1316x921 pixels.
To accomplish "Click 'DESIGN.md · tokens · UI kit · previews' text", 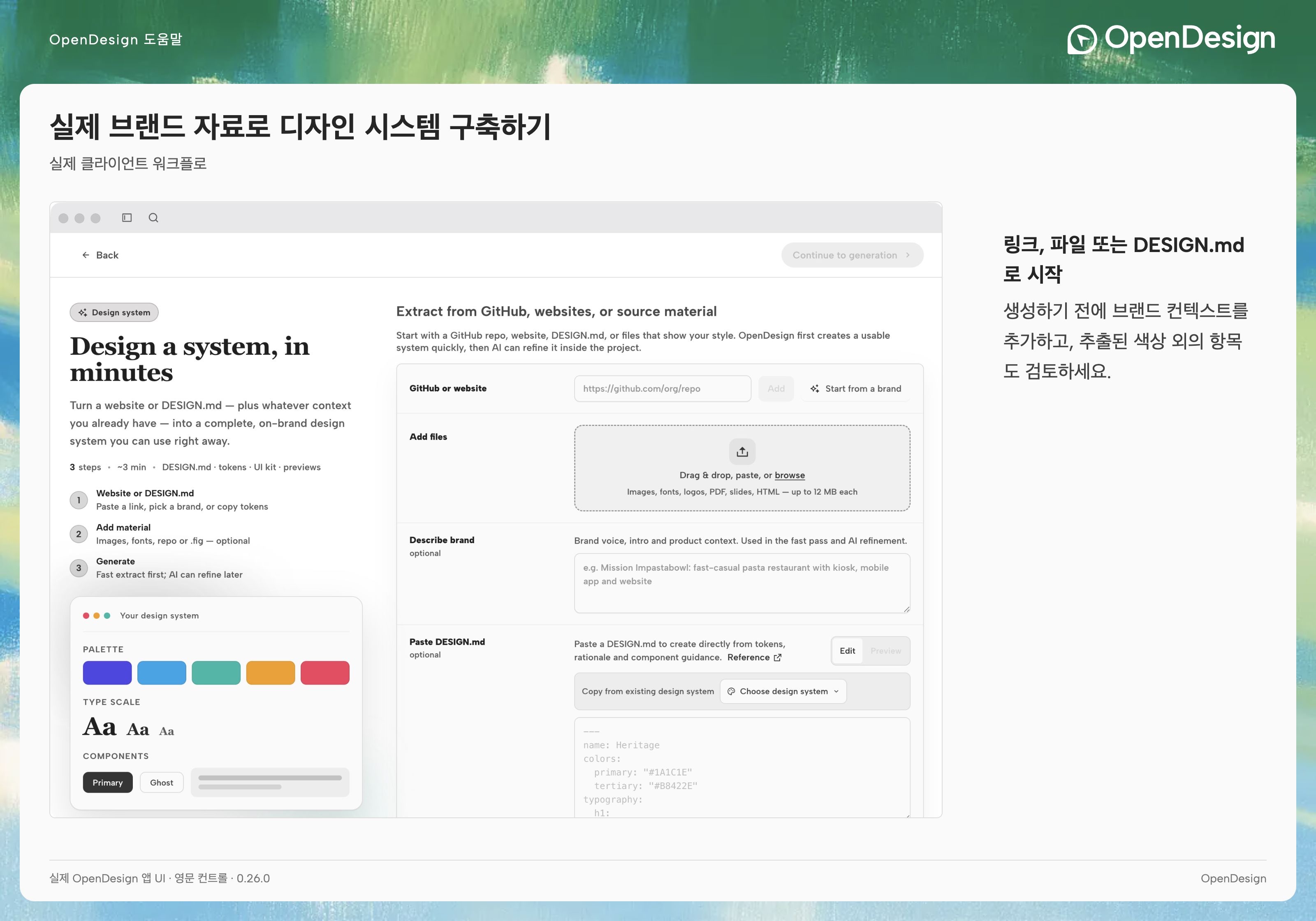I will 241,467.
